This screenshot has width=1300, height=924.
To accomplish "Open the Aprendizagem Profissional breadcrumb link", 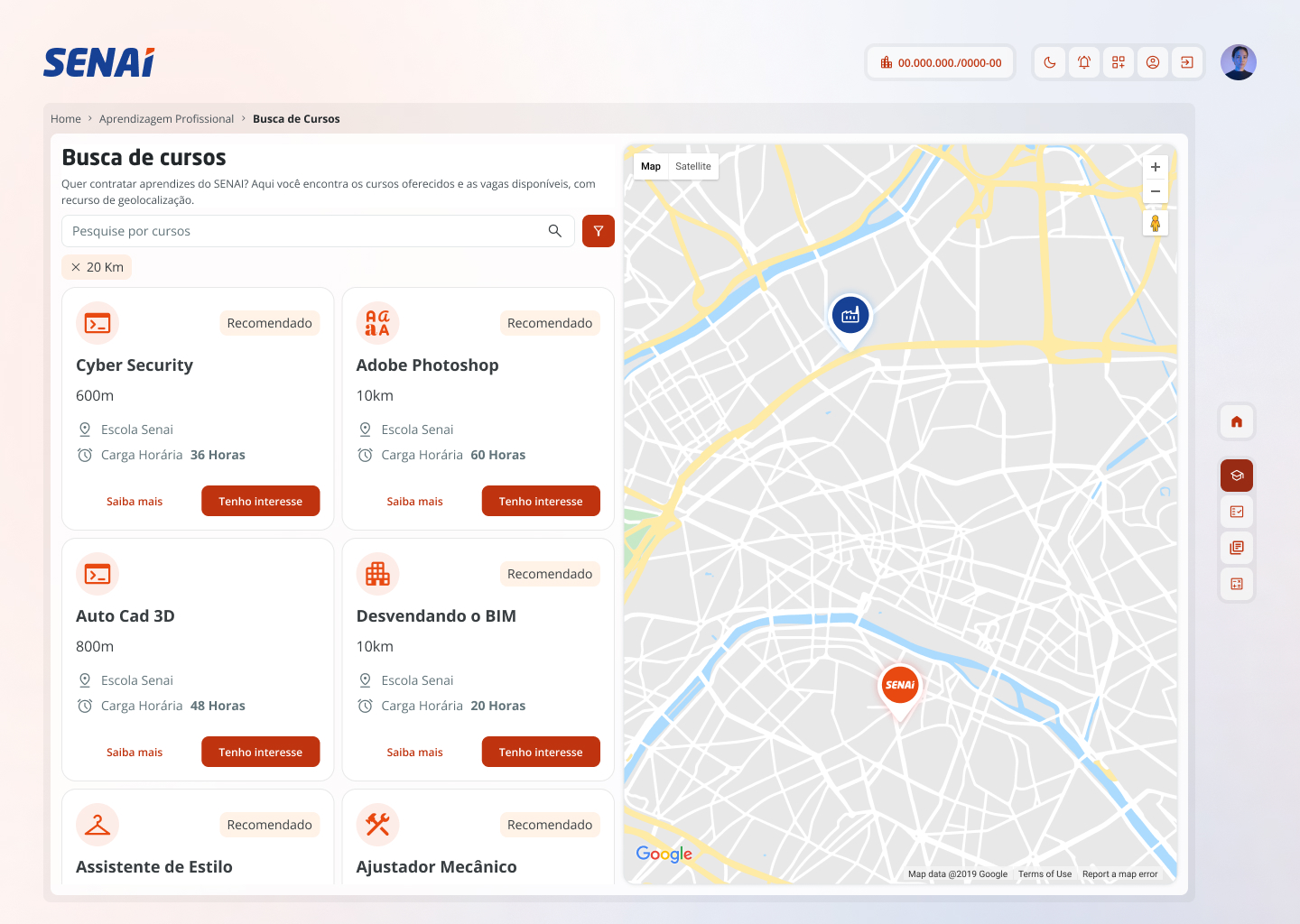I will pyautogui.click(x=166, y=118).
